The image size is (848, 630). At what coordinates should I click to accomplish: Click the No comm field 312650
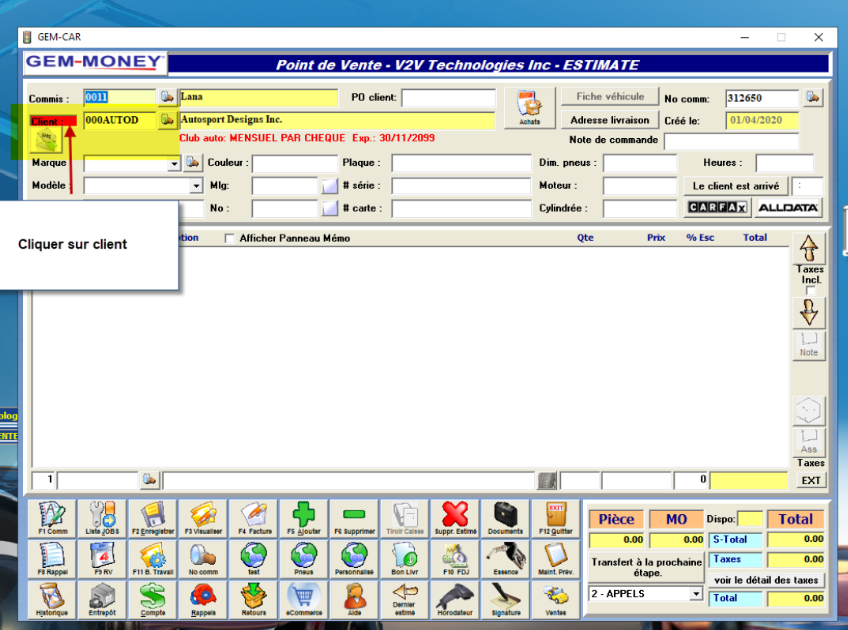pyautogui.click(x=761, y=98)
